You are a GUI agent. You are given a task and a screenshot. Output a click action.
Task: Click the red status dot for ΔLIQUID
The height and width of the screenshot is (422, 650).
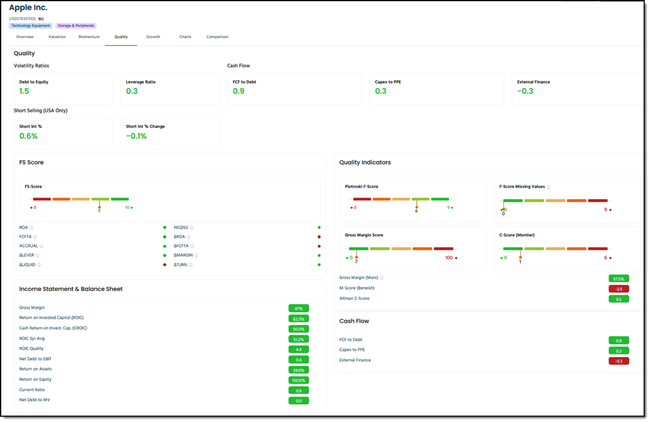[165, 265]
